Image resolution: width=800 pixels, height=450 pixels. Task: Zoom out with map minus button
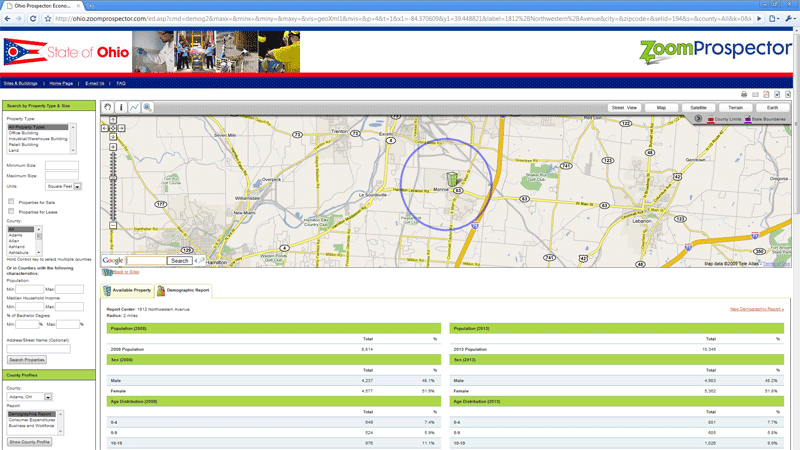pyautogui.click(x=113, y=225)
